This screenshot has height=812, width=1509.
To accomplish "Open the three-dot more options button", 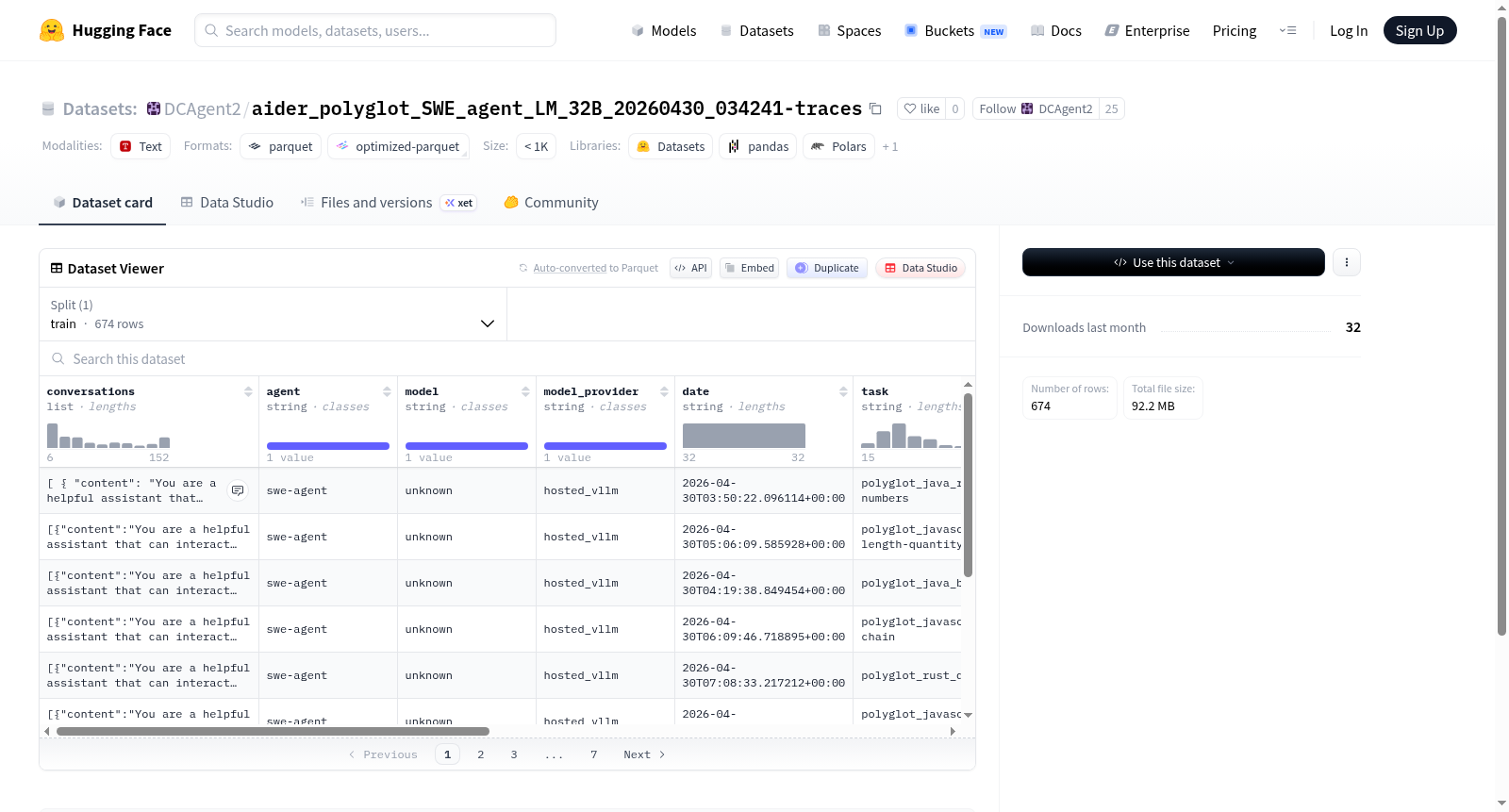I will [x=1347, y=262].
